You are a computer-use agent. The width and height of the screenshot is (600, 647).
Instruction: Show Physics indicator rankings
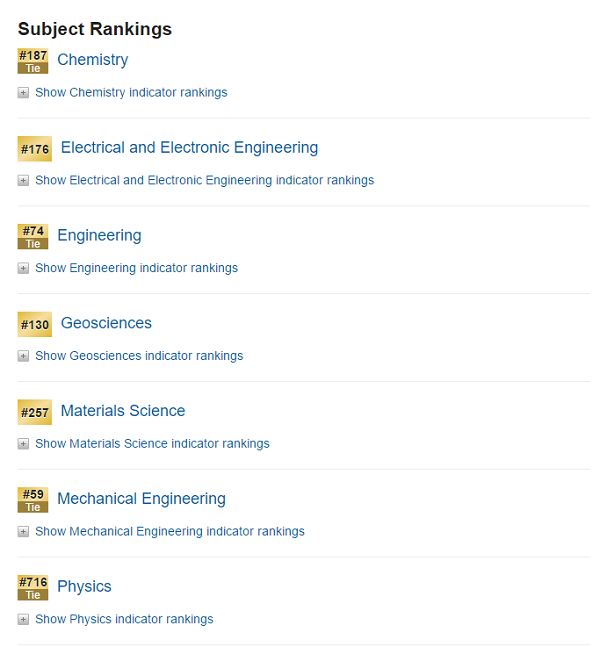(x=124, y=619)
